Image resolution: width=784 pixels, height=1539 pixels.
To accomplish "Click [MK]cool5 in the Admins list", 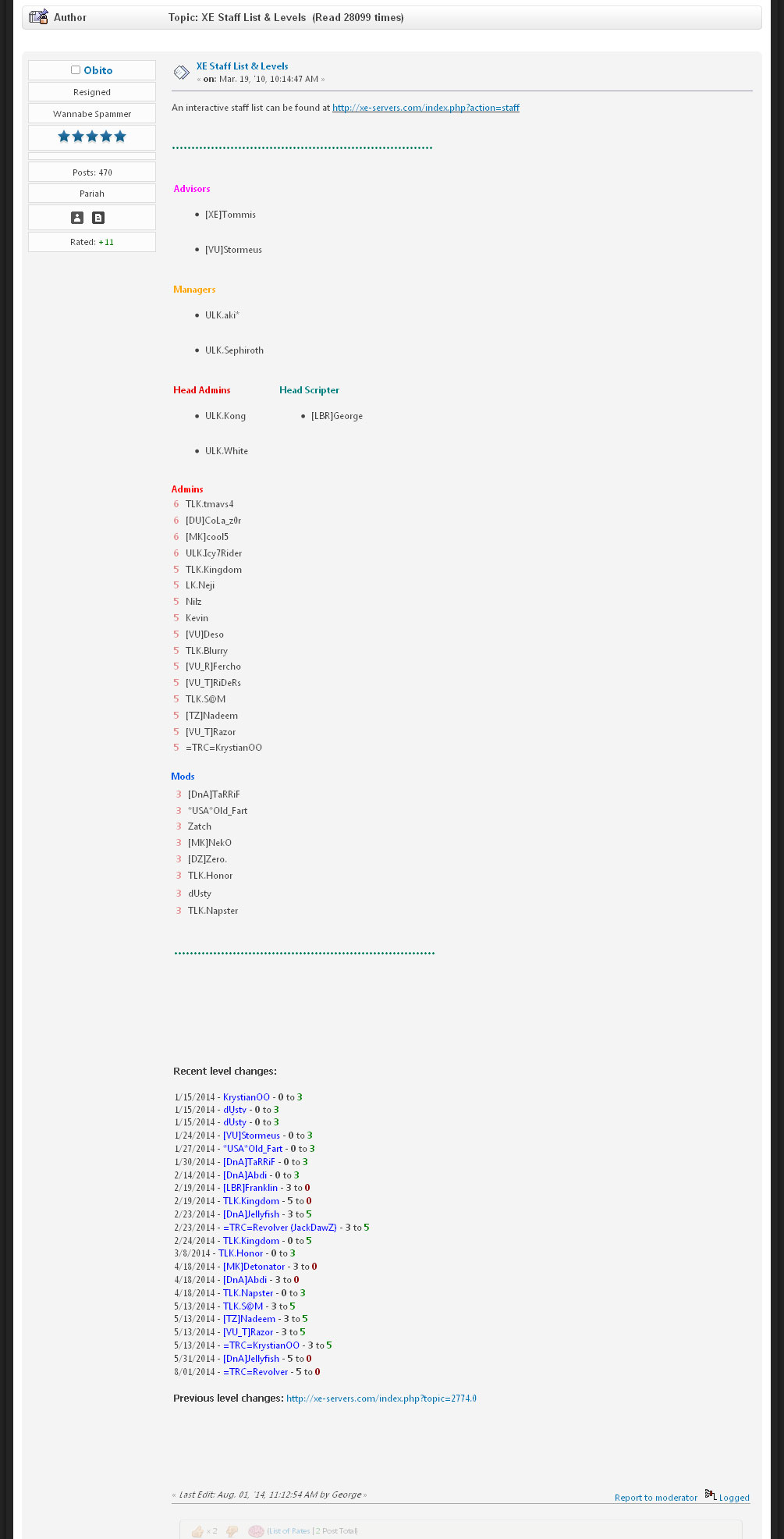I will point(207,537).
